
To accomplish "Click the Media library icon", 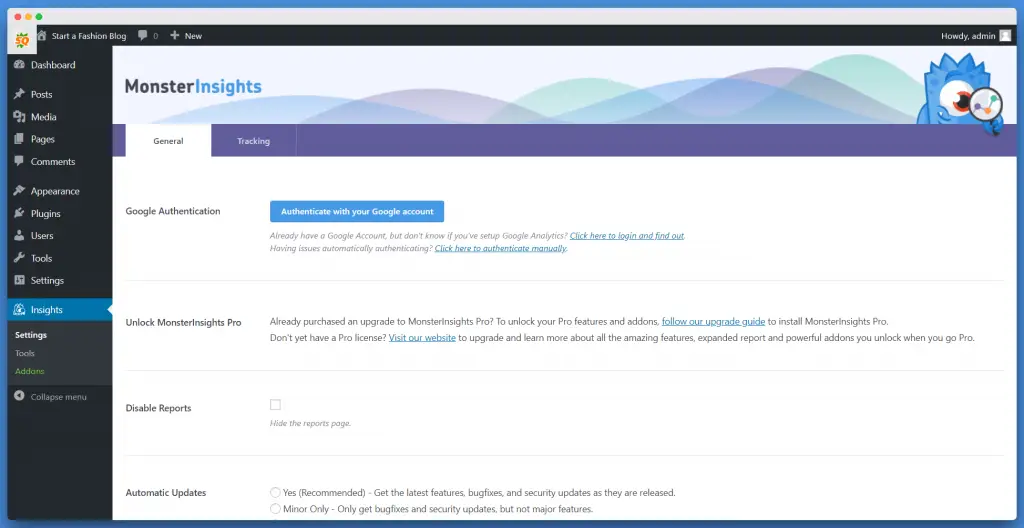I will (19, 117).
